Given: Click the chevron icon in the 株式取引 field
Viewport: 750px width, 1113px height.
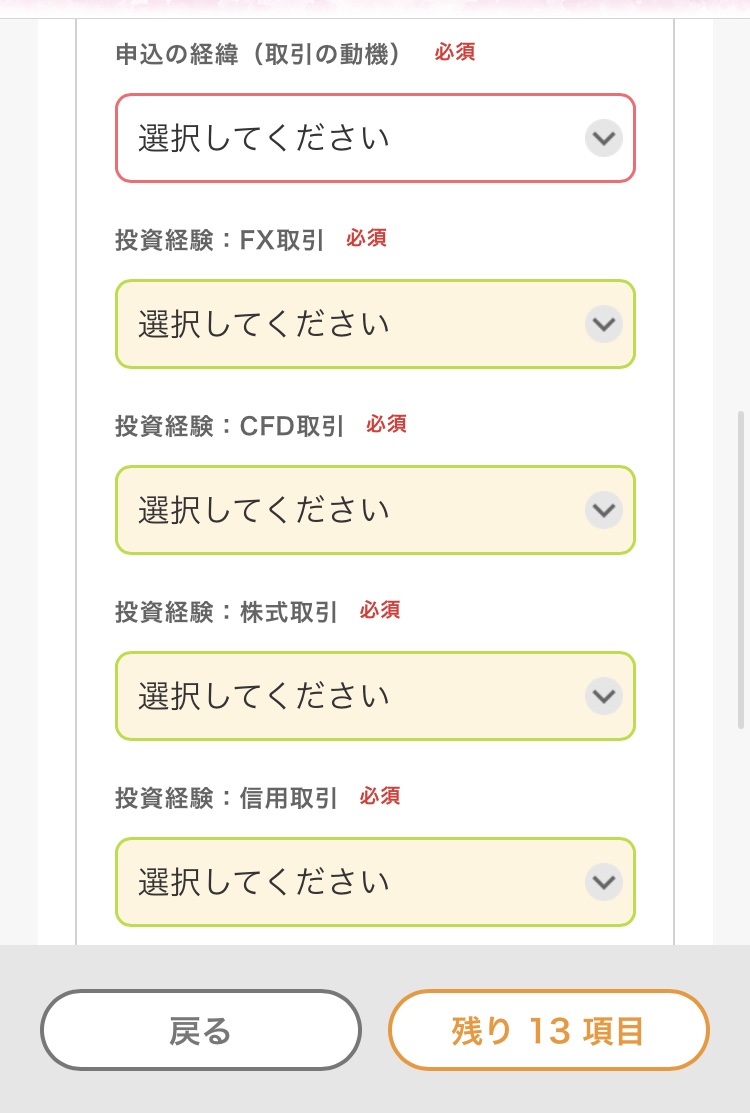Looking at the screenshot, I should 603,696.
